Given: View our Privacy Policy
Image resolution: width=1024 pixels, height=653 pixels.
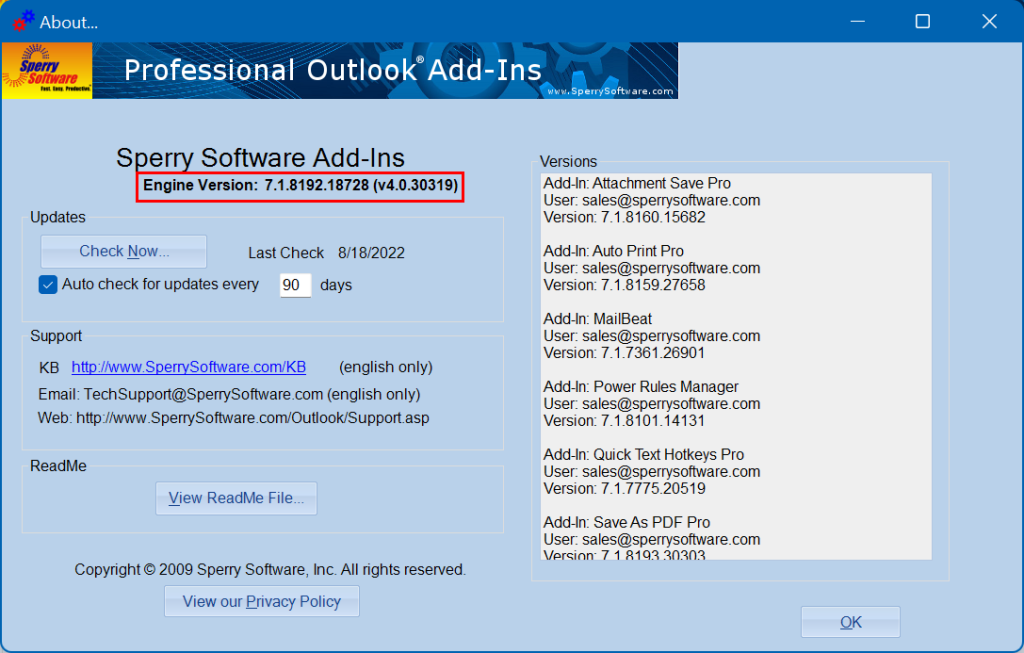Looking at the screenshot, I should click(x=261, y=601).
